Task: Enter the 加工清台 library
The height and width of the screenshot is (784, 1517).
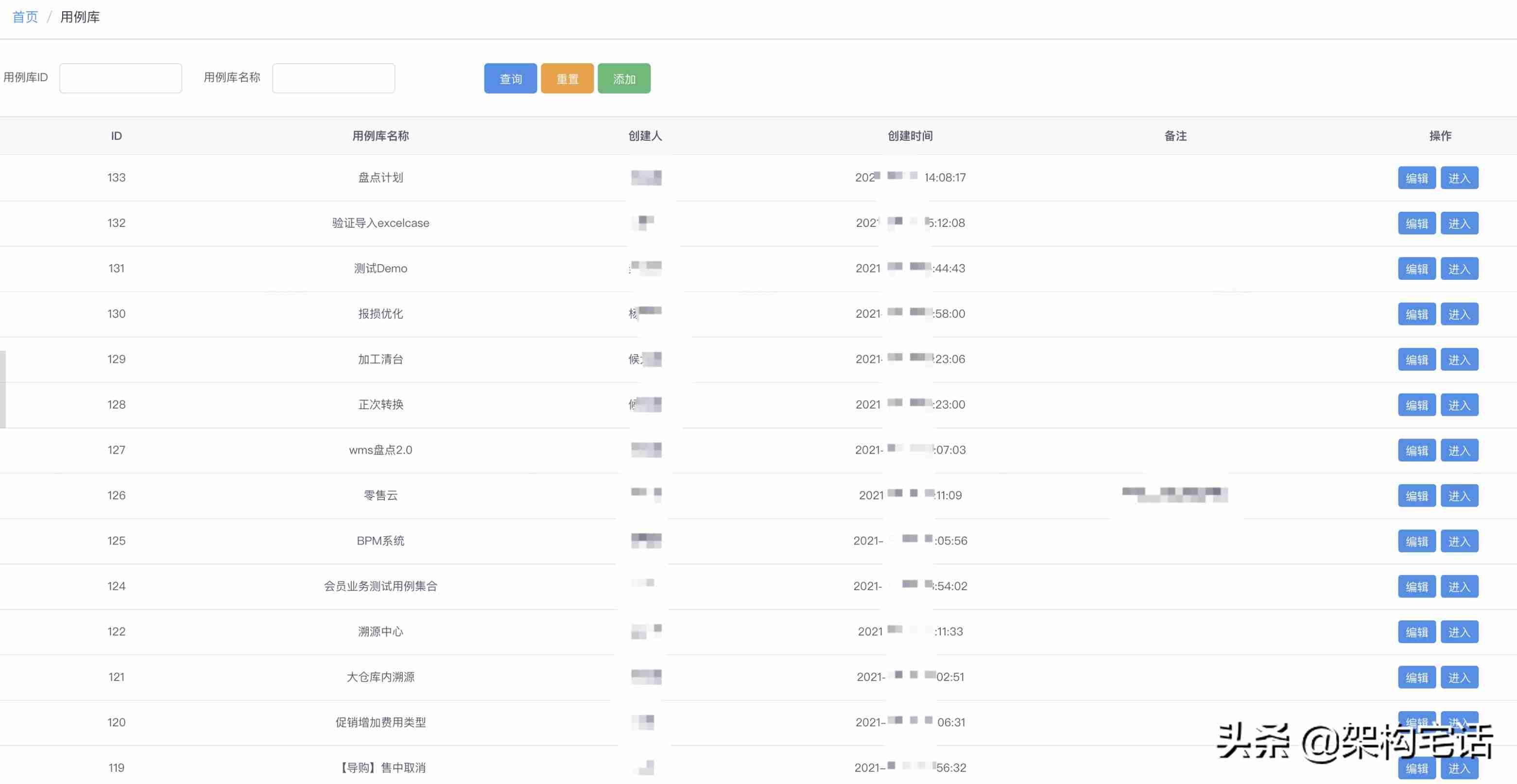Action: tap(1459, 359)
